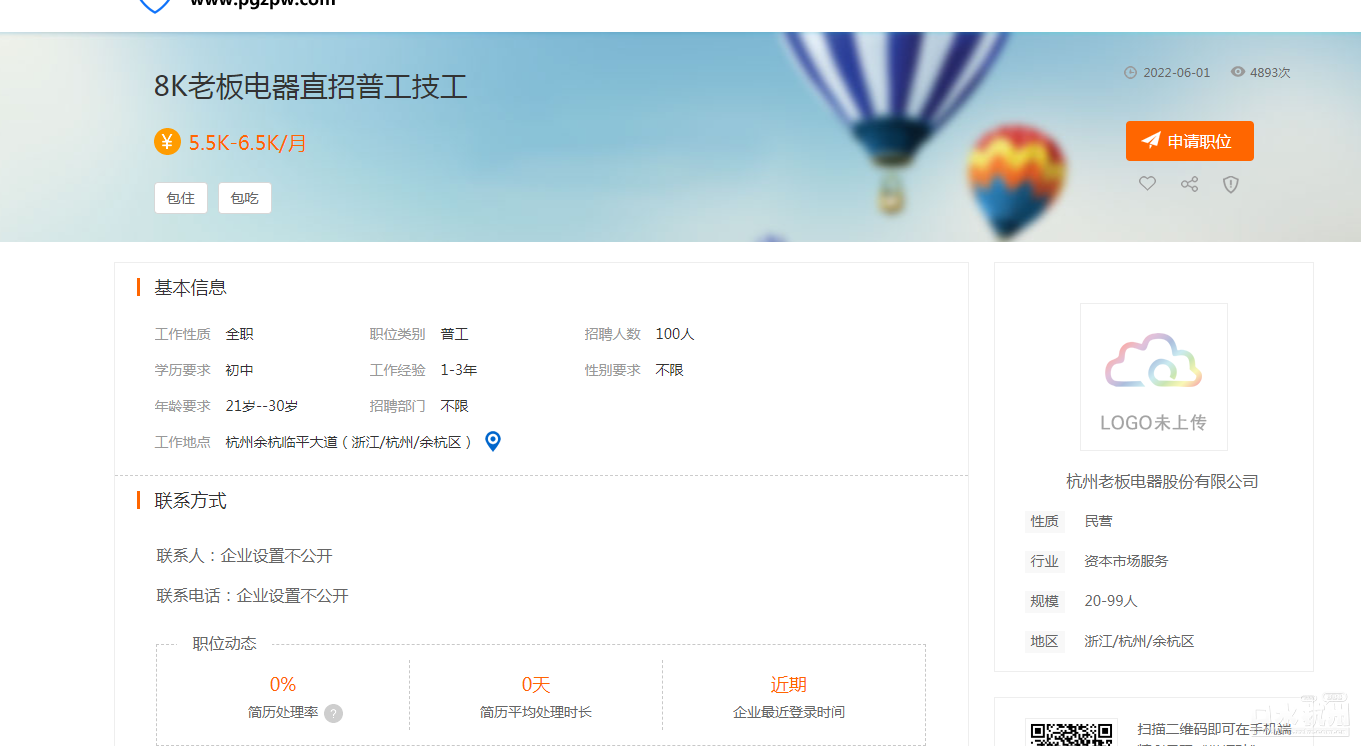The width and height of the screenshot is (1361, 746).
Task: Click age requirement value 21岁--30岁
Action: (x=262, y=406)
